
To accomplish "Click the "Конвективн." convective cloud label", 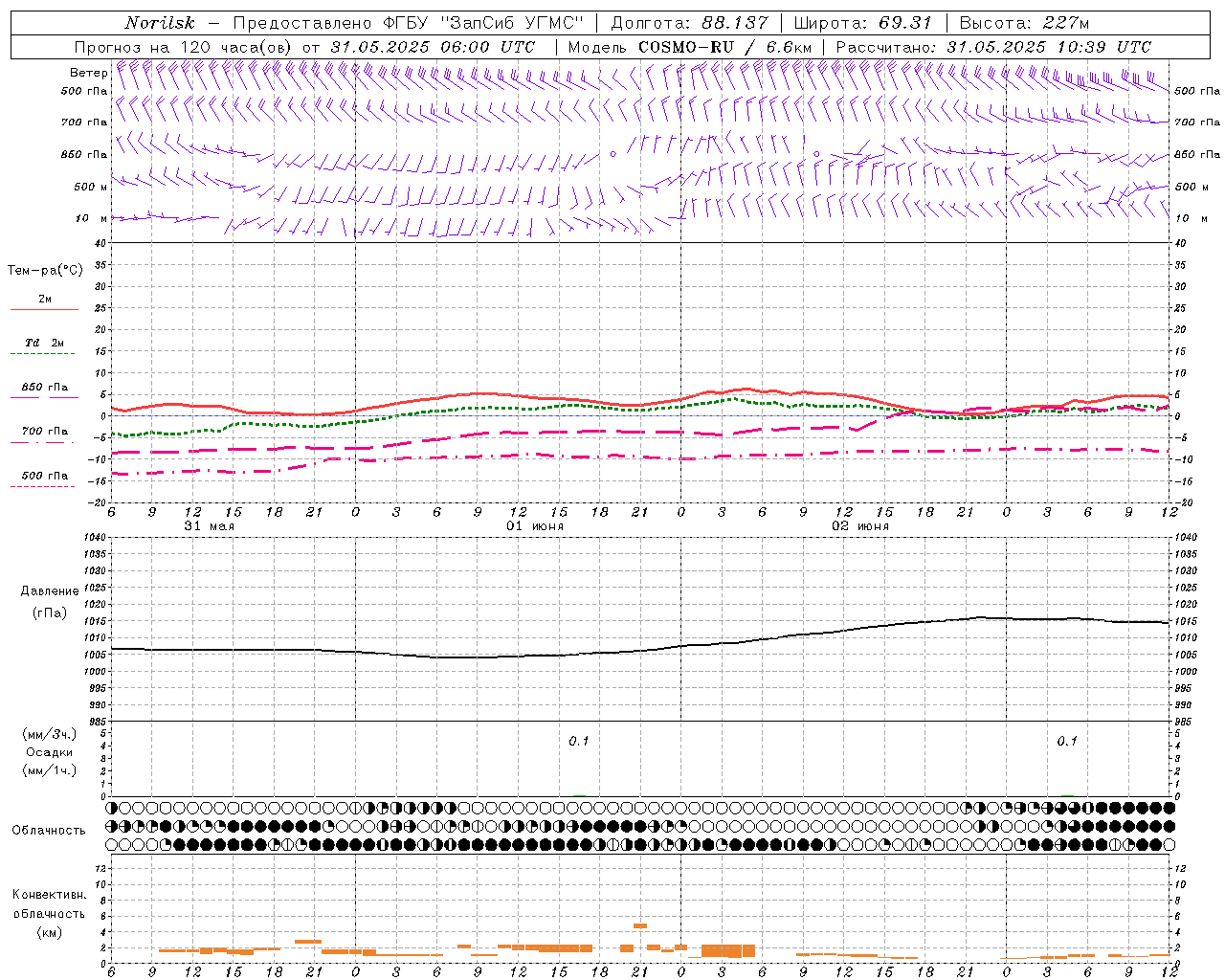I will click(x=49, y=895).
